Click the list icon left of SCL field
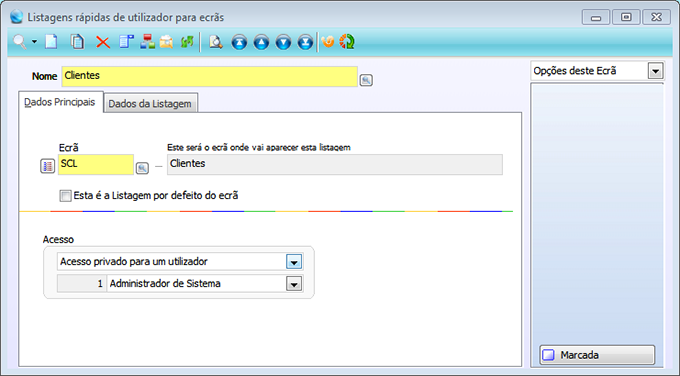 coord(47,166)
